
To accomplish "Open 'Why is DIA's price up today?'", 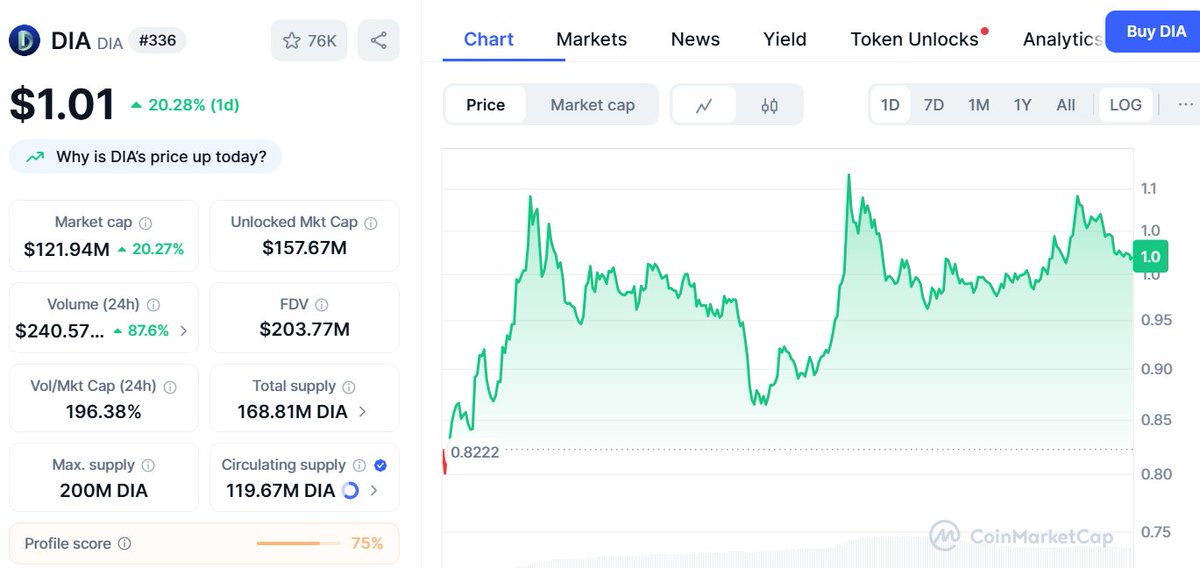I will coord(146,157).
